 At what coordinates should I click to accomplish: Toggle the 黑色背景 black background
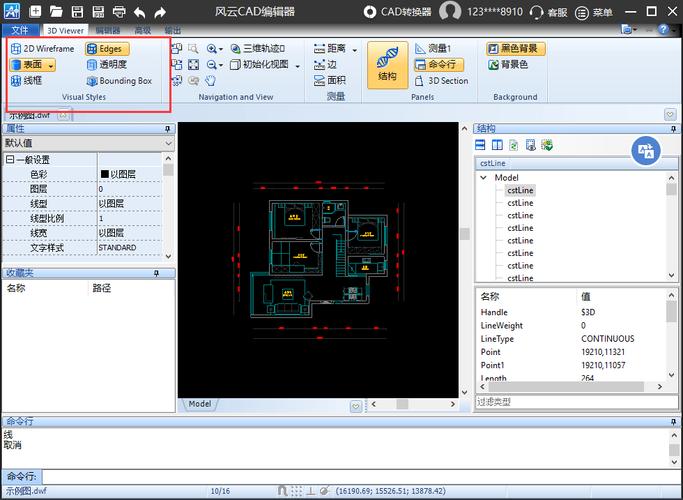(516, 48)
